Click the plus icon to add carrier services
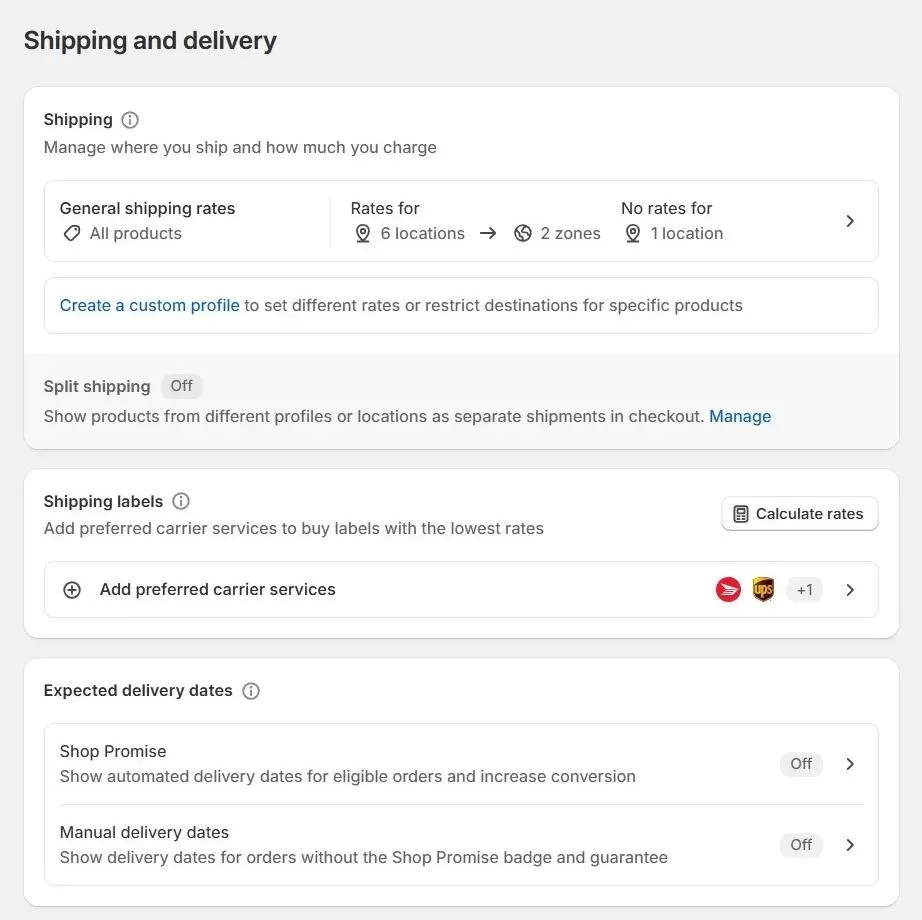Screen dimensions: 922x920 (71, 589)
